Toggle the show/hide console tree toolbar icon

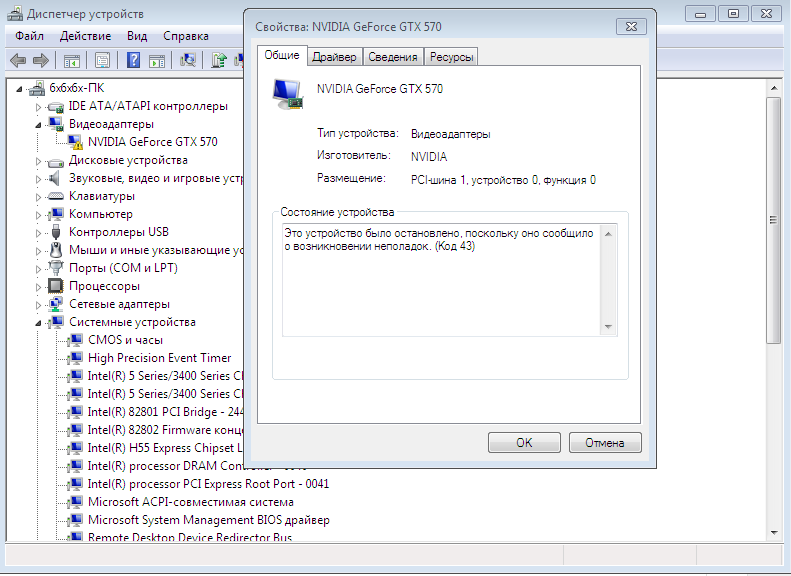[x=72, y=61]
